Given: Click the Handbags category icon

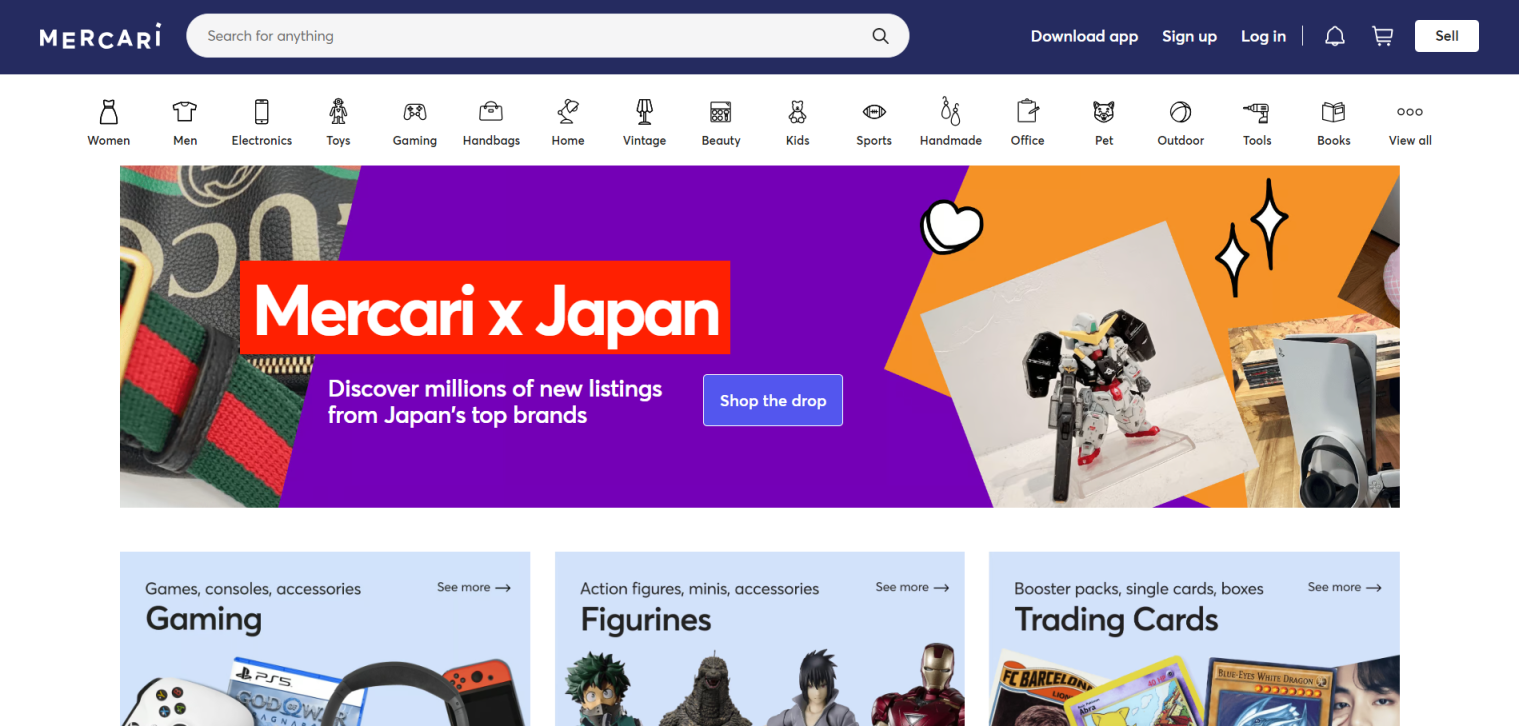Looking at the screenshot, I should (491, 120).
